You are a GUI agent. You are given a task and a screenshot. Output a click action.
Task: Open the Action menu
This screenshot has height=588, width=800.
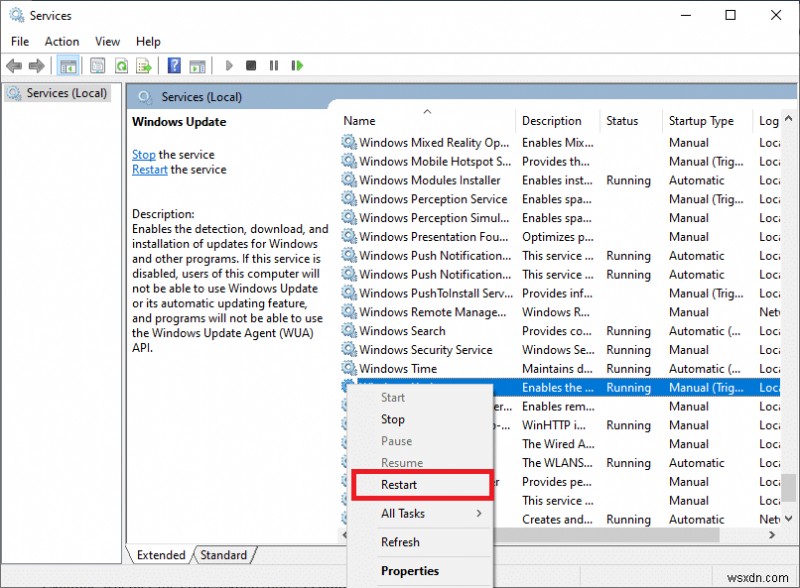(x=61, y=41)
